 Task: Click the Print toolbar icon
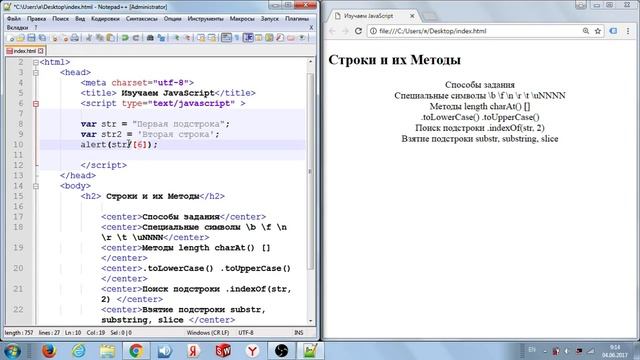click(x=75, y=38)
